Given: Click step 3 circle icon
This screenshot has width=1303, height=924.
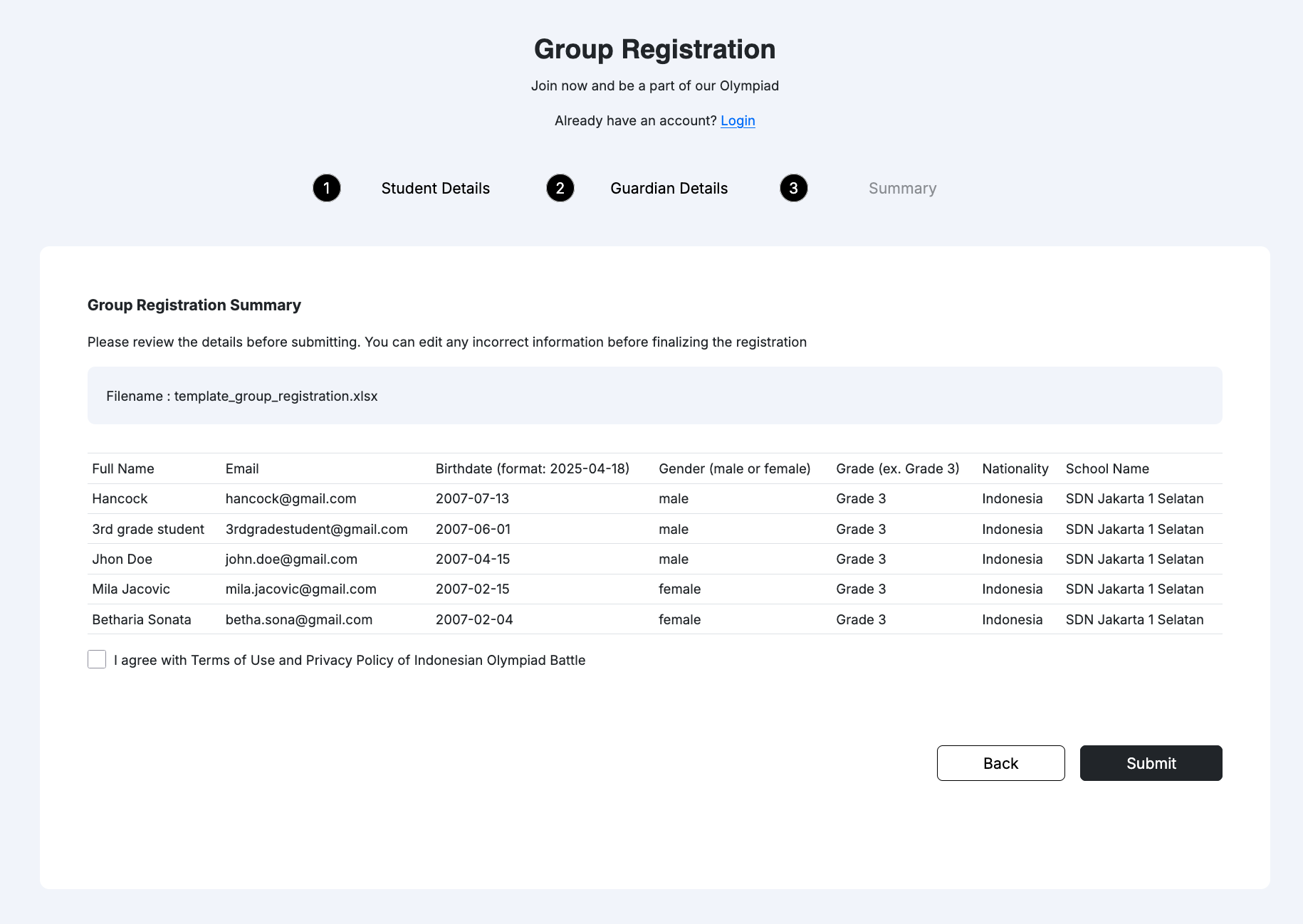Looking at the screenshot, I should [794, 189].
